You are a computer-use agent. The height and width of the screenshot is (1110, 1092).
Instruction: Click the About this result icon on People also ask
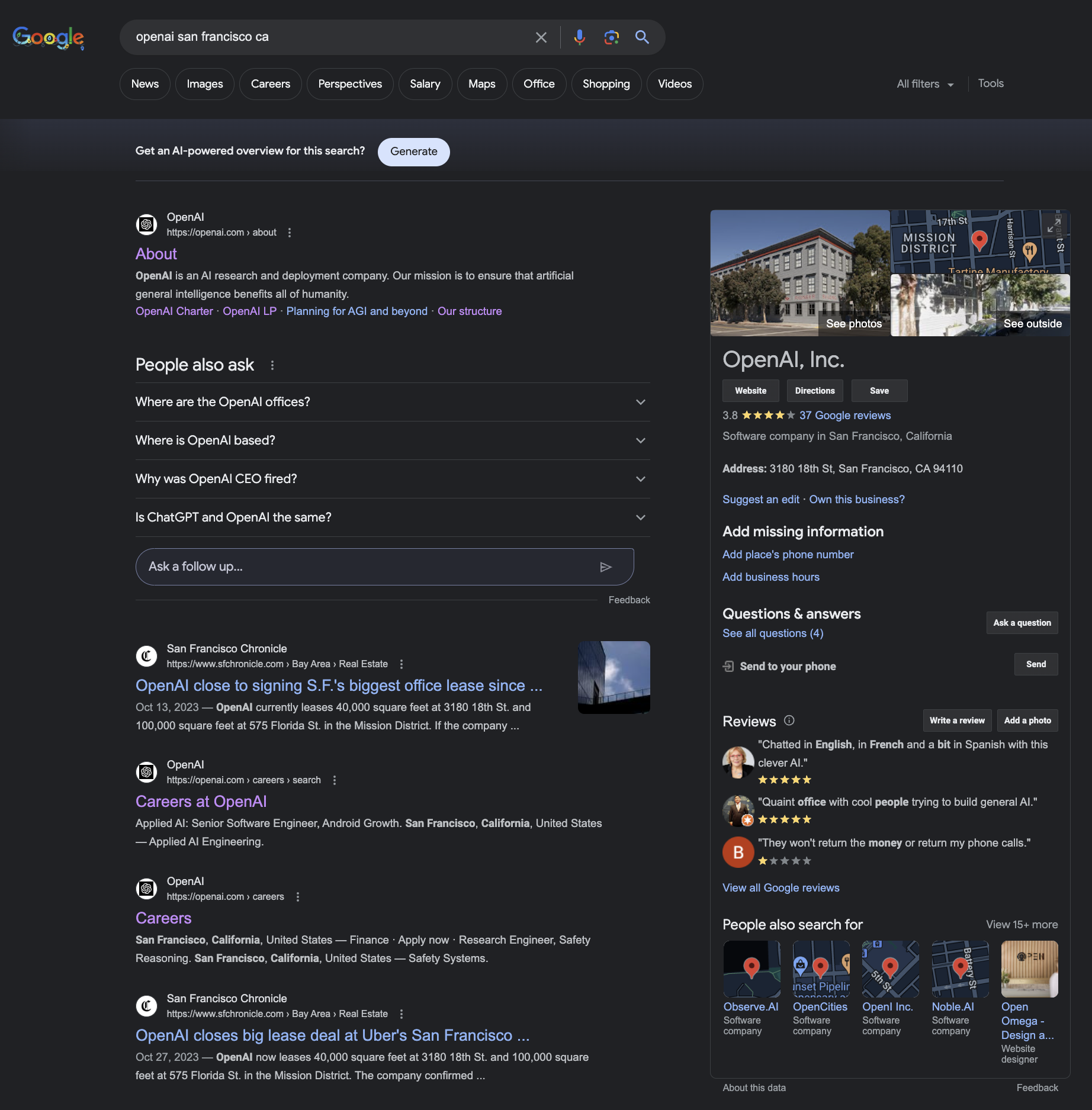pos(272,365)
